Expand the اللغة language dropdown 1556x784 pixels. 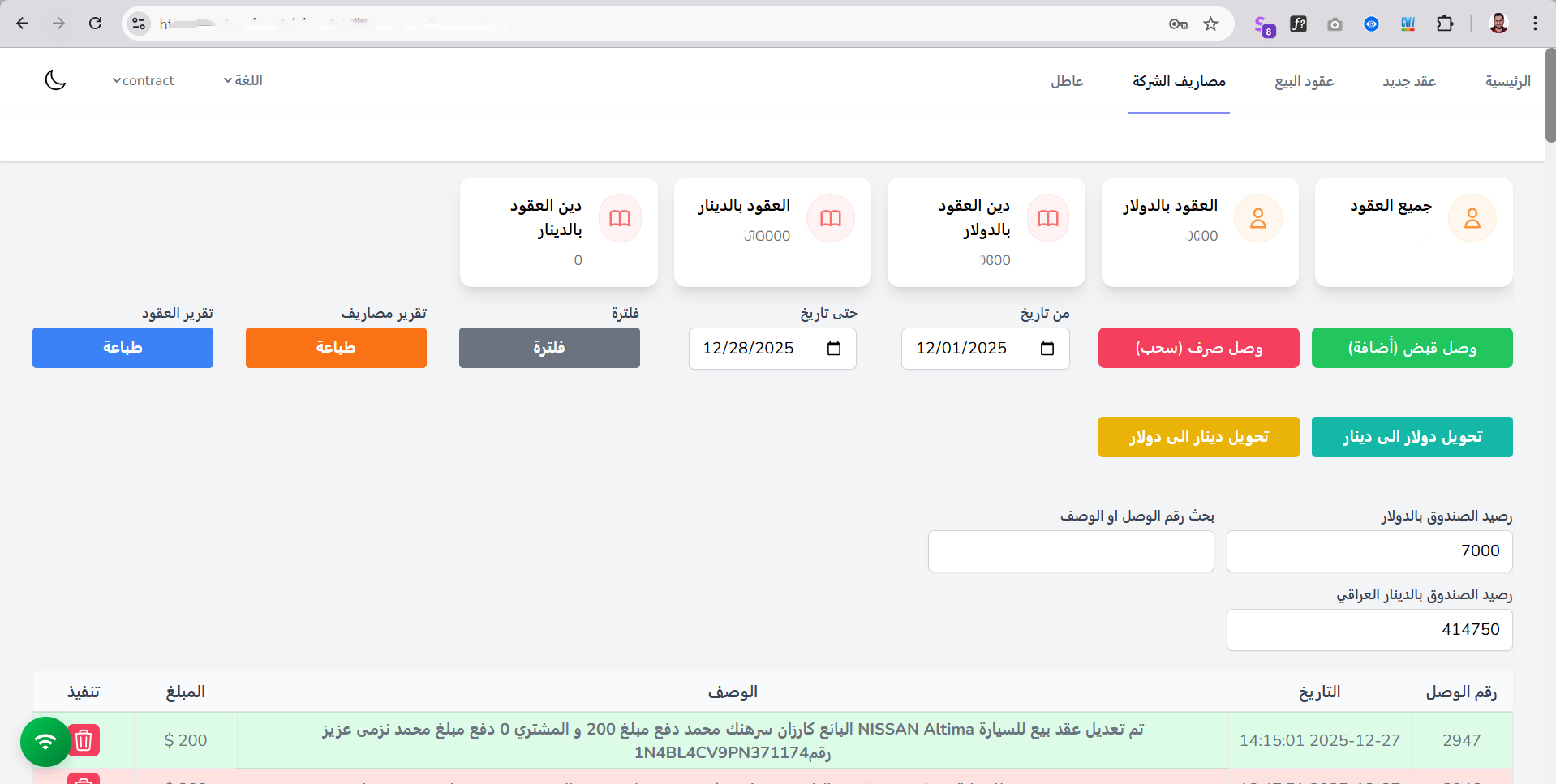tap(243, 79)
